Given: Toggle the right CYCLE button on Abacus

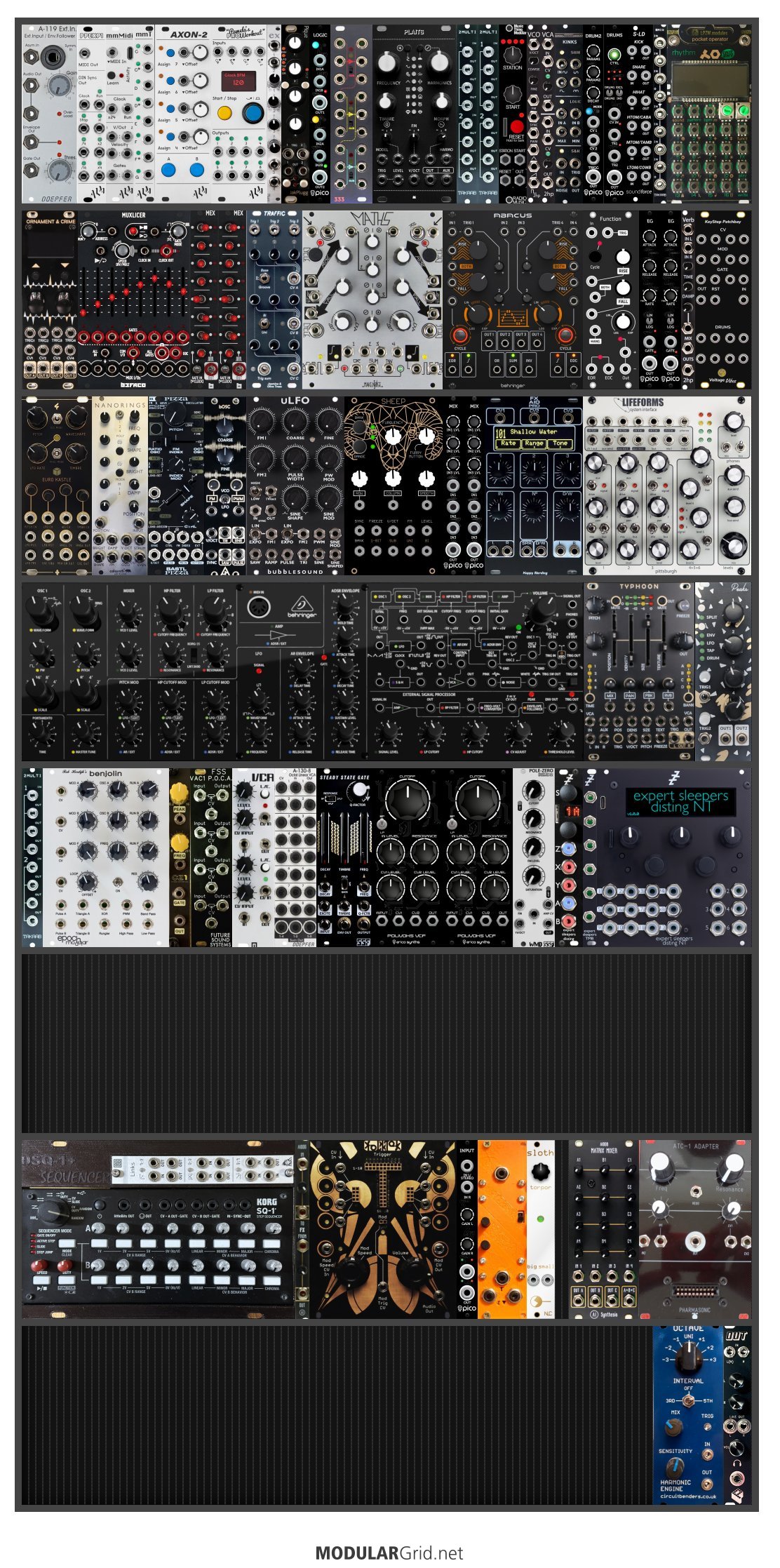Looking at the screenshot, I should tap(565, 335).
